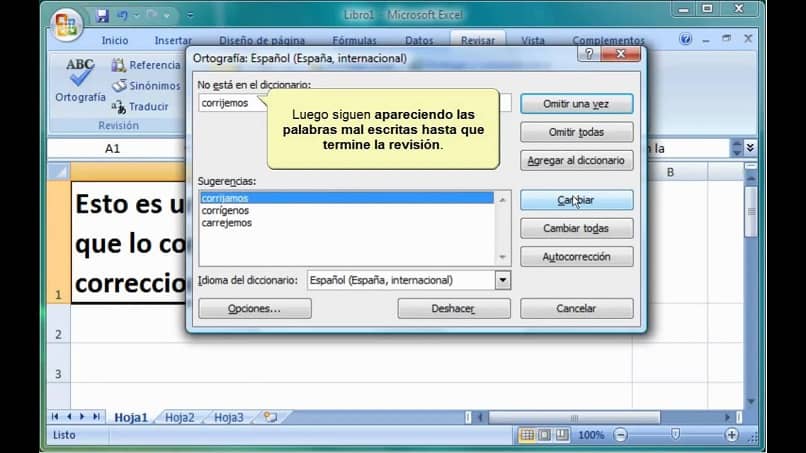806x453 pixels.
Task: Go to last sheet navigation arrow
Action: pyautogui.click(x=96, y=416)
